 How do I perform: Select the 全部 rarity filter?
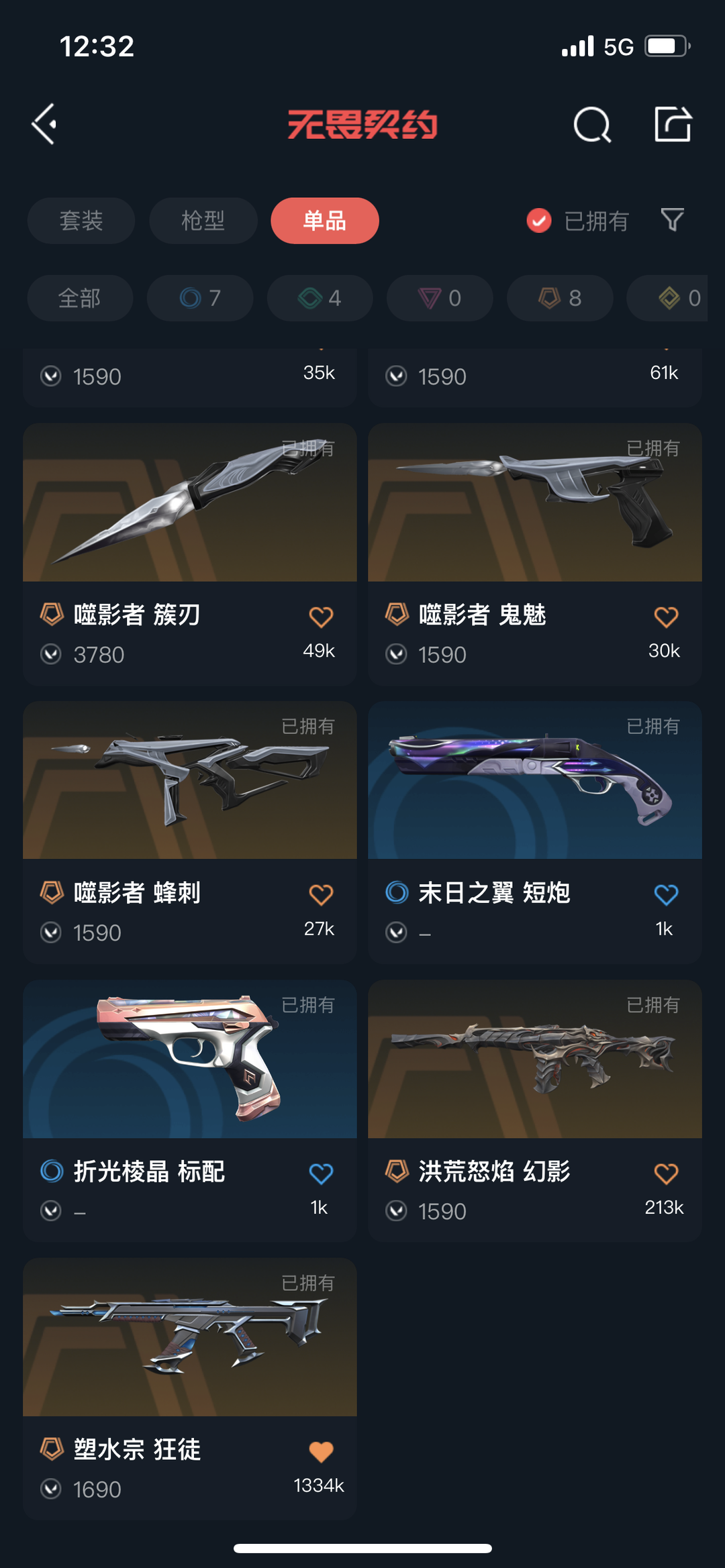tap(80, 298)
